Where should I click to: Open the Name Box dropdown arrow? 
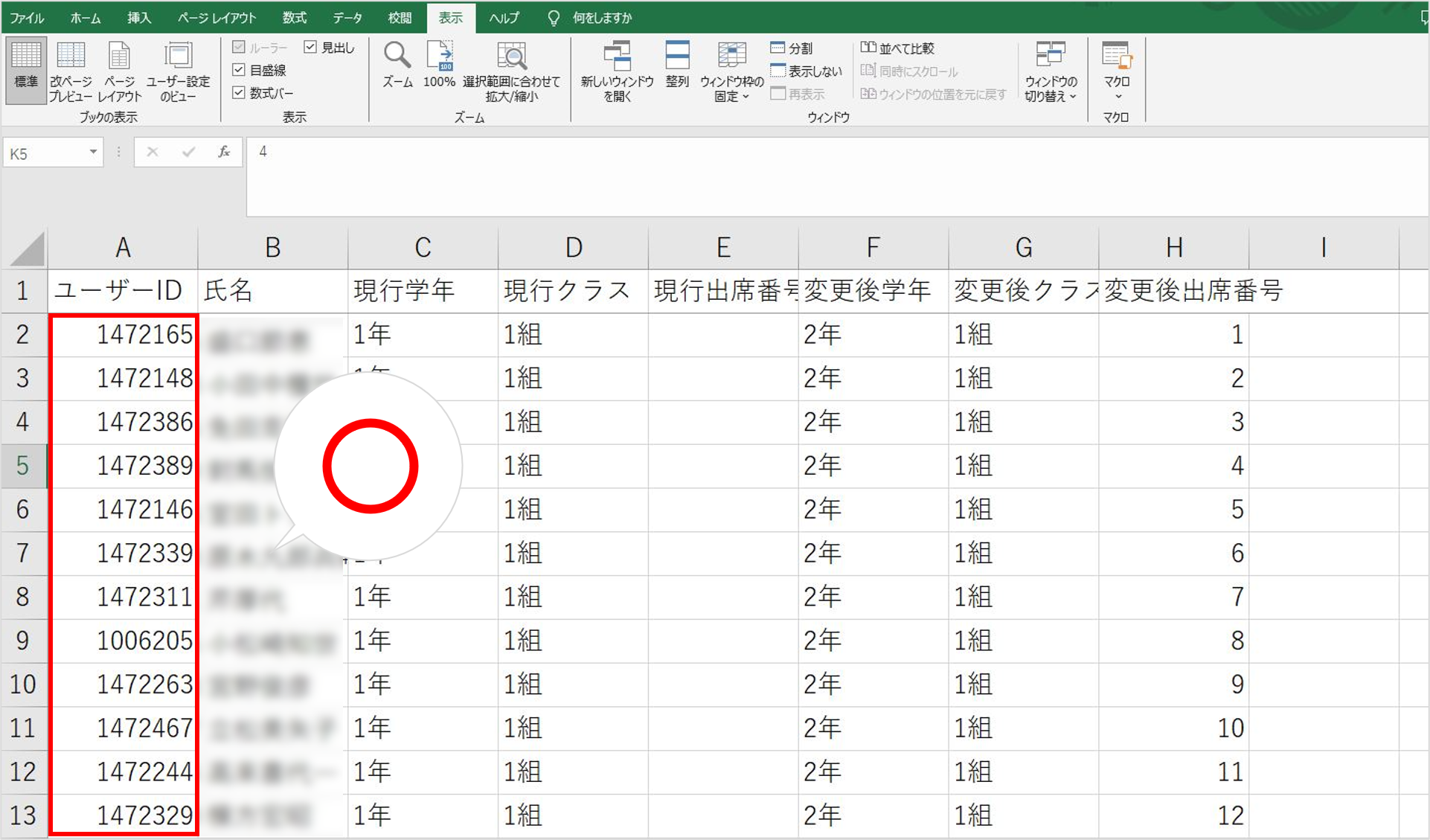coord(93,153)
